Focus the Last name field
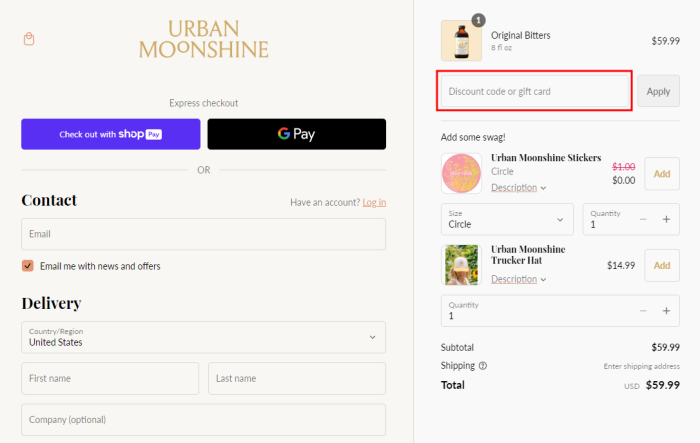Viewport: 700px width, 443px height. click(297, 378)
